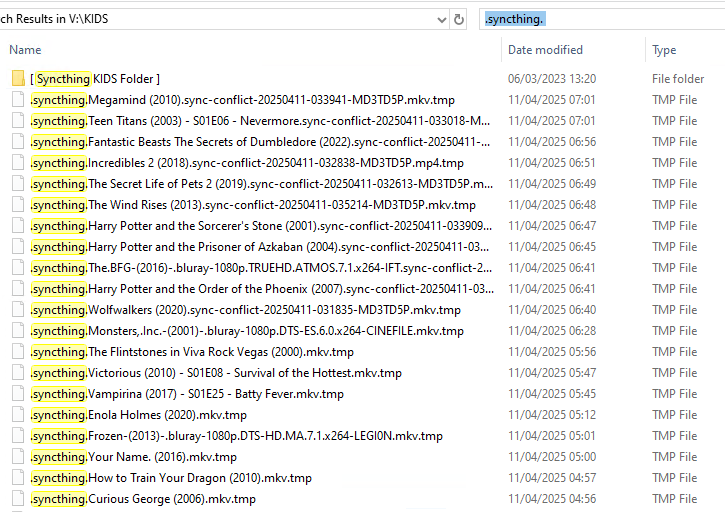The width and height of the screenshot is (725, 512).
Task: Click the Fantastic Beasts Secrets of Dumbledore filename
Action: (x=260, y=142)
